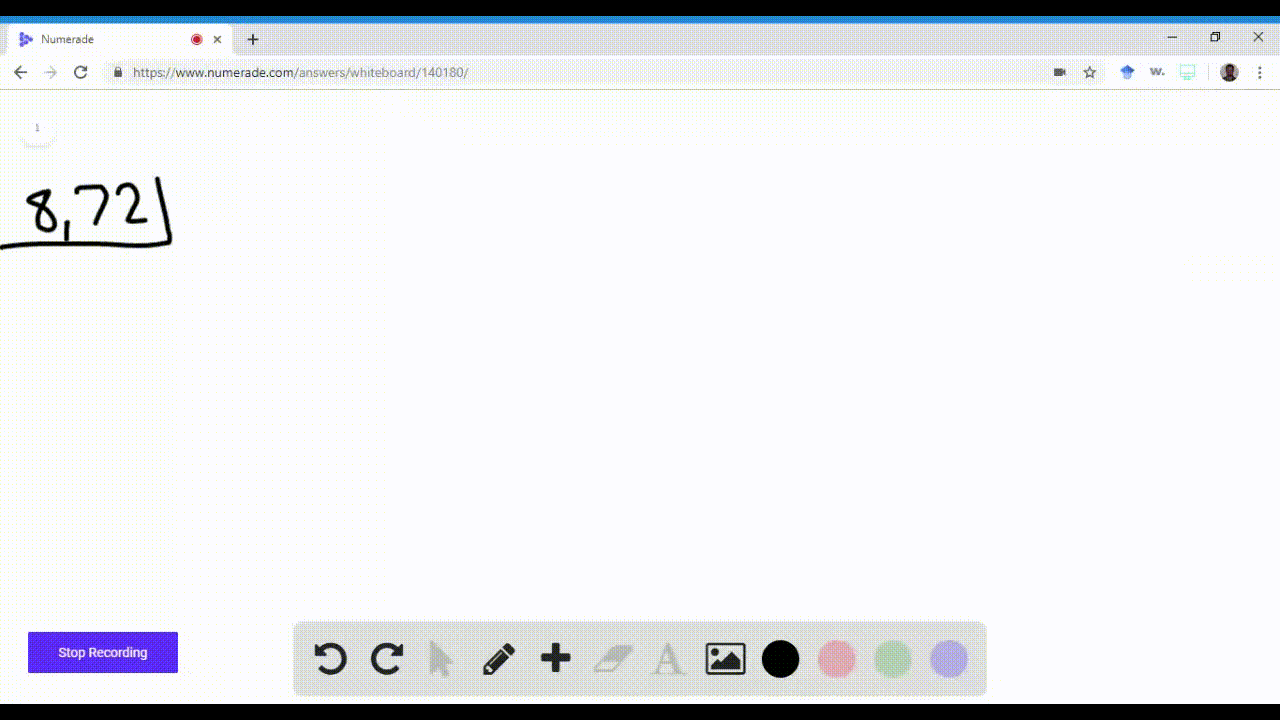Open a new browser tab
This screenshot has width=1280, height=720.
tap(253, 39)
